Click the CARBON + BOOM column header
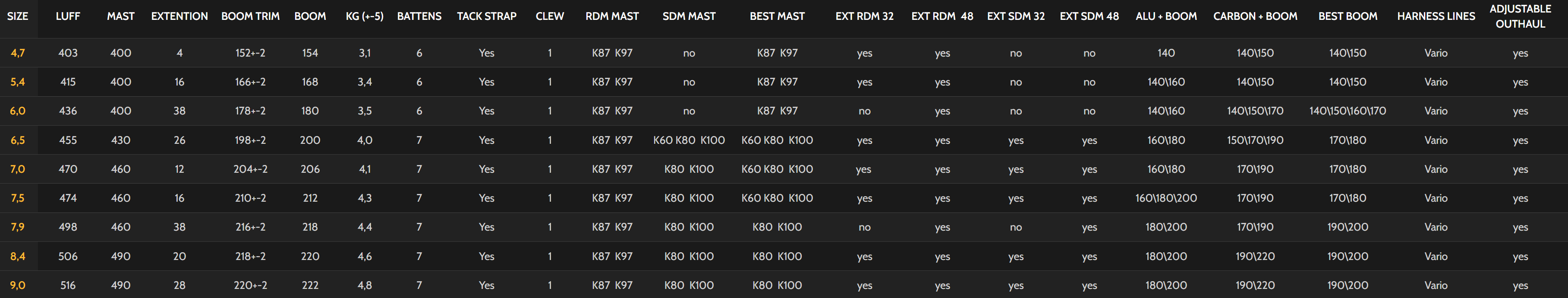 pos(1254,16)
